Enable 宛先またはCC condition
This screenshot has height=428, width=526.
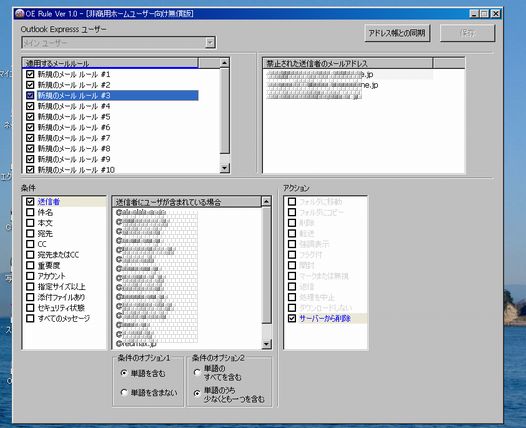tap(30, 255)
